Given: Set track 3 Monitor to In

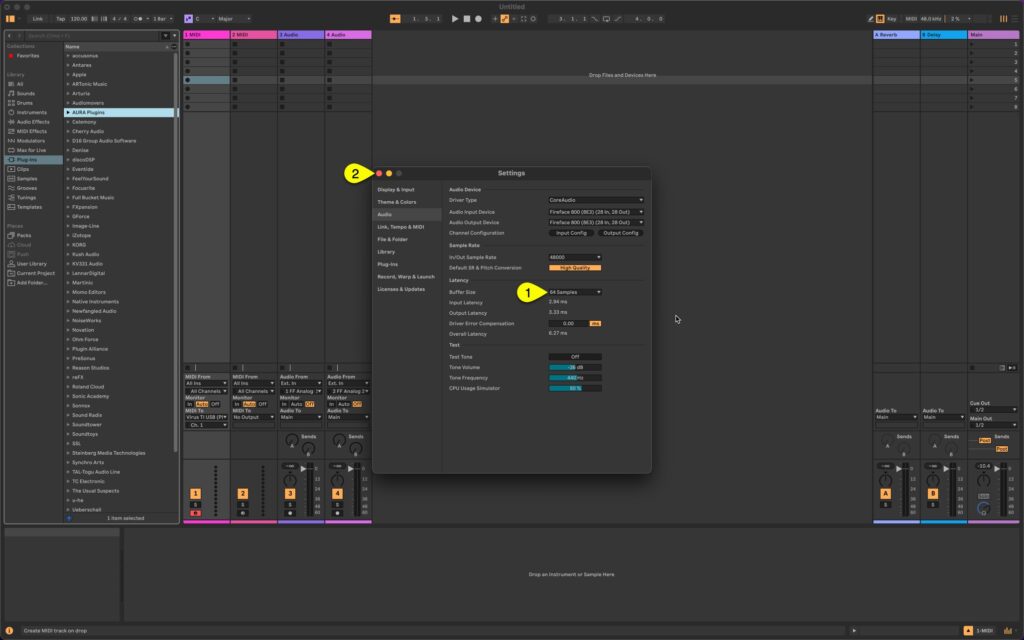Looking at the screenshot, I should coord(285,405).
